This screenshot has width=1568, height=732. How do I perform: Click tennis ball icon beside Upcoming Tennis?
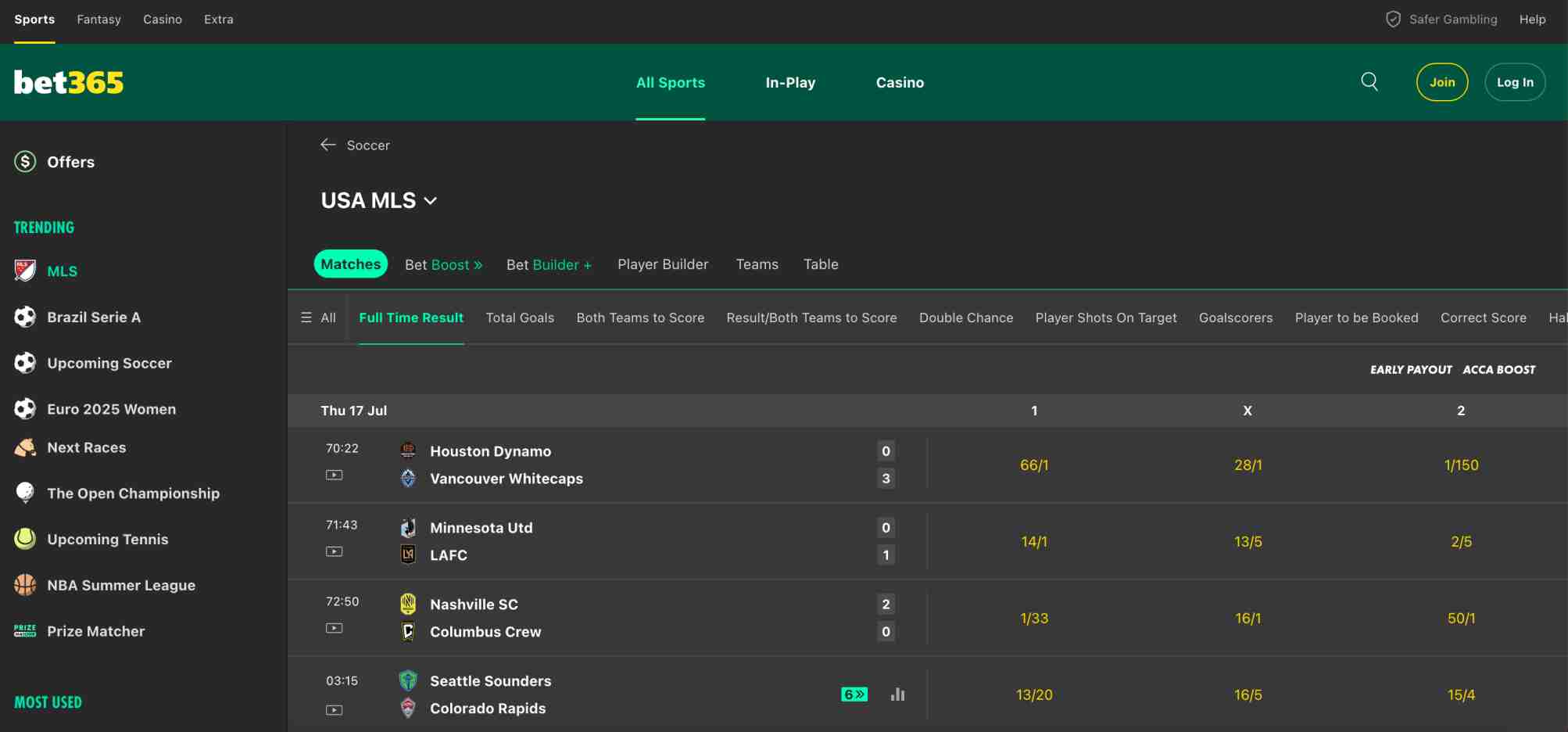click(25, 539)
